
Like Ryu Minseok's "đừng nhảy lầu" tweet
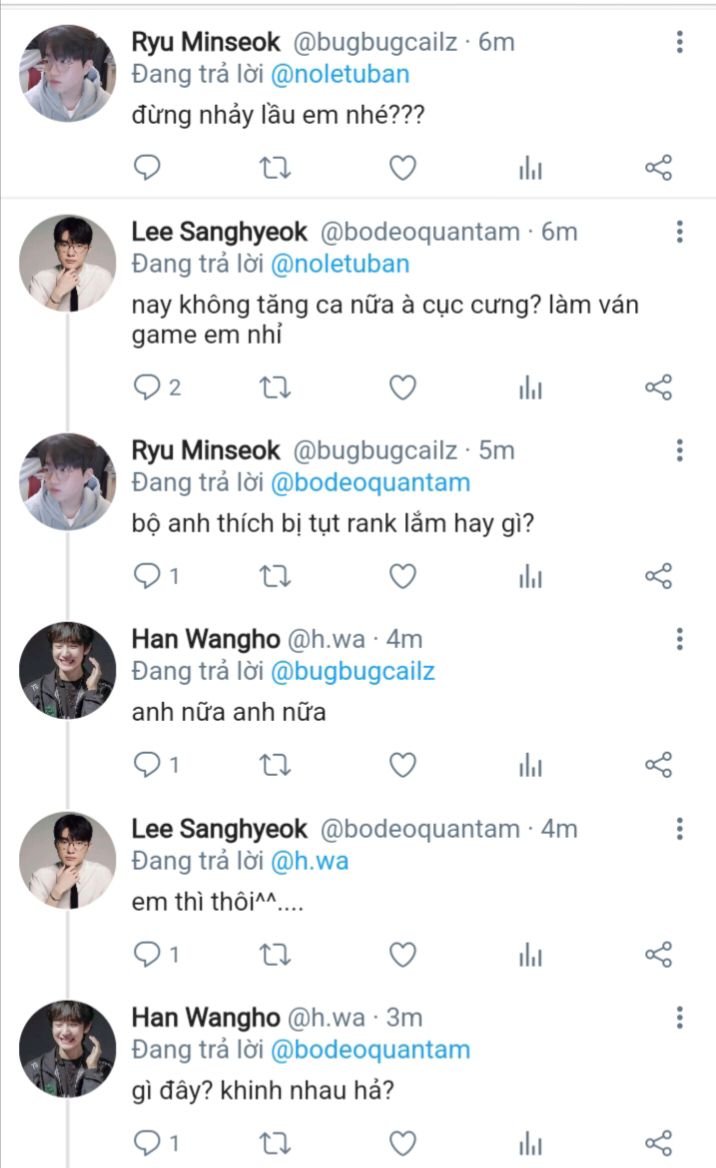[x=402, y=169]
